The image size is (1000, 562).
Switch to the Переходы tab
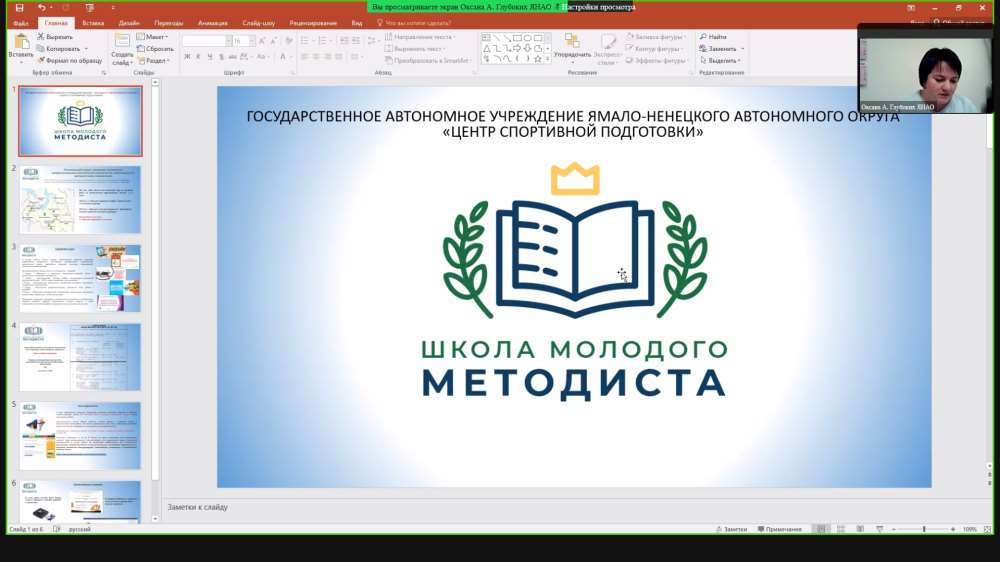click(168, 23)
